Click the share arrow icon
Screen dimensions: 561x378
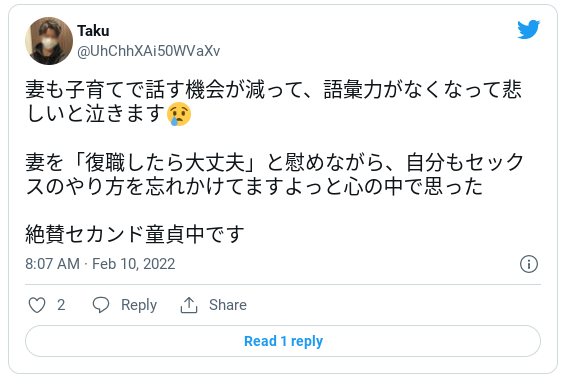189,305
